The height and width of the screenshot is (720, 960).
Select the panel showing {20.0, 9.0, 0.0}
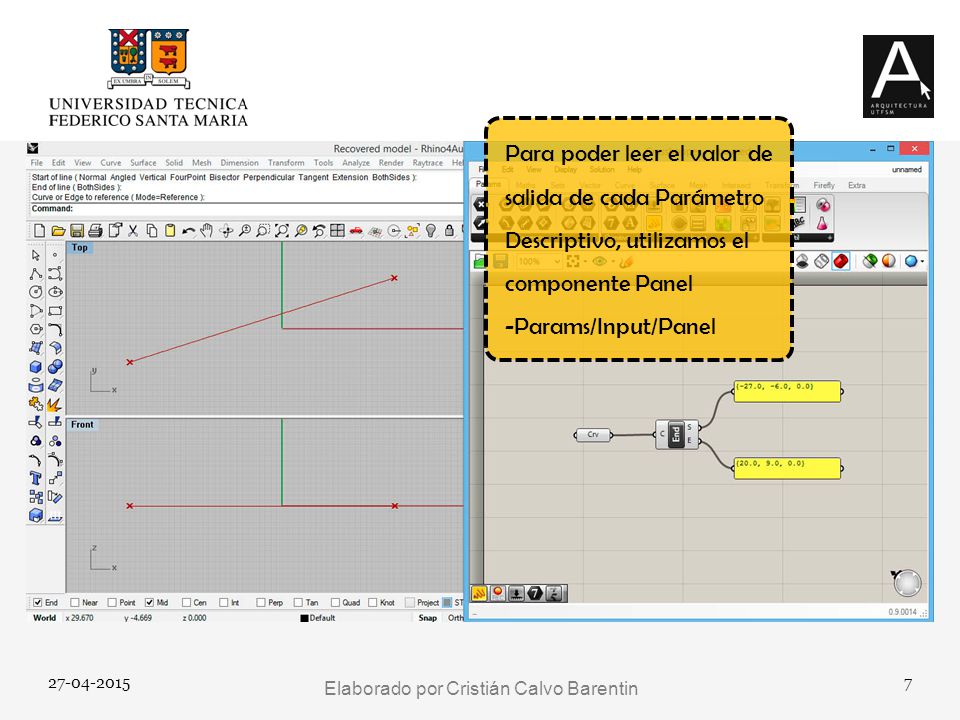point(787,468)
